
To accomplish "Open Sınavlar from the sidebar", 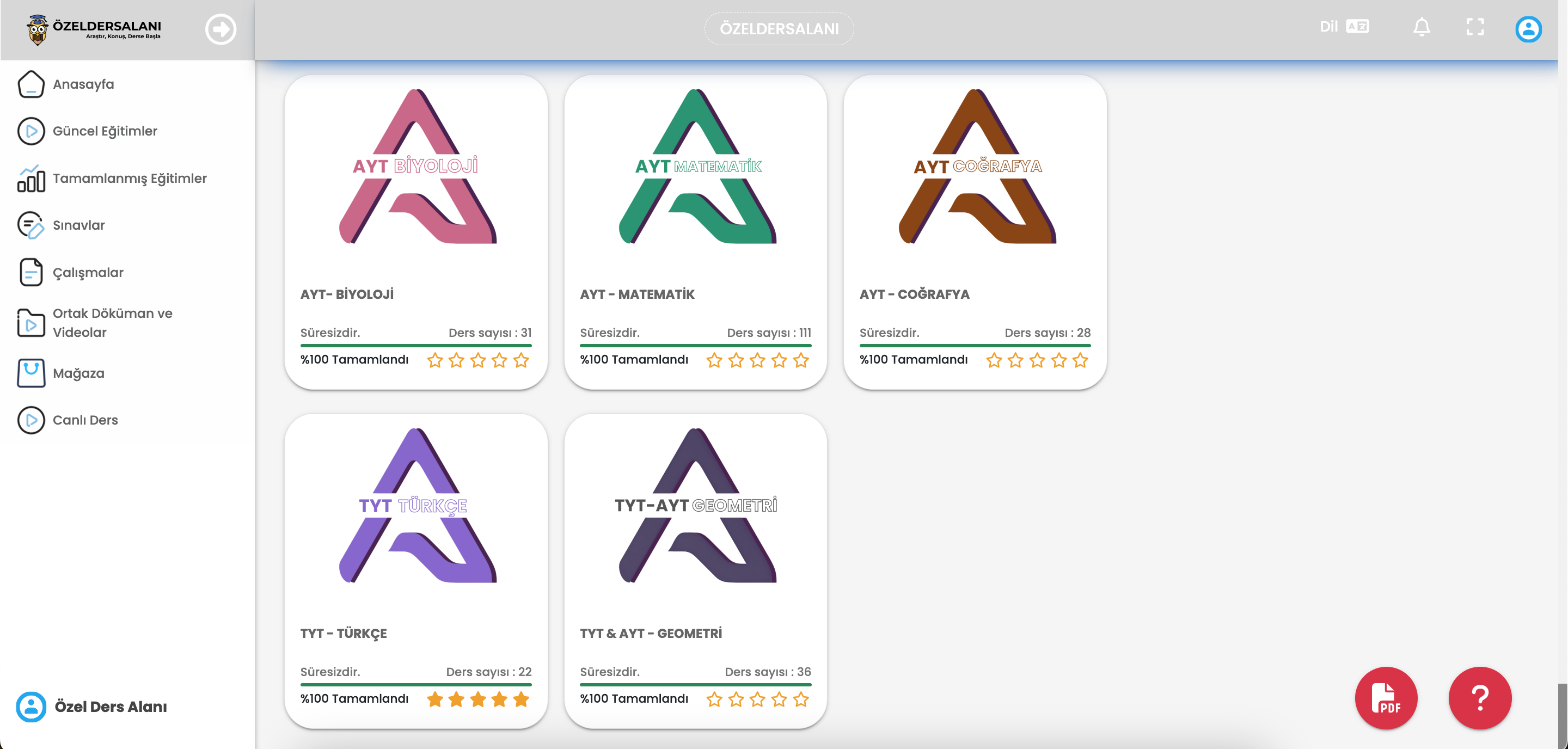I will click(78, 225).
